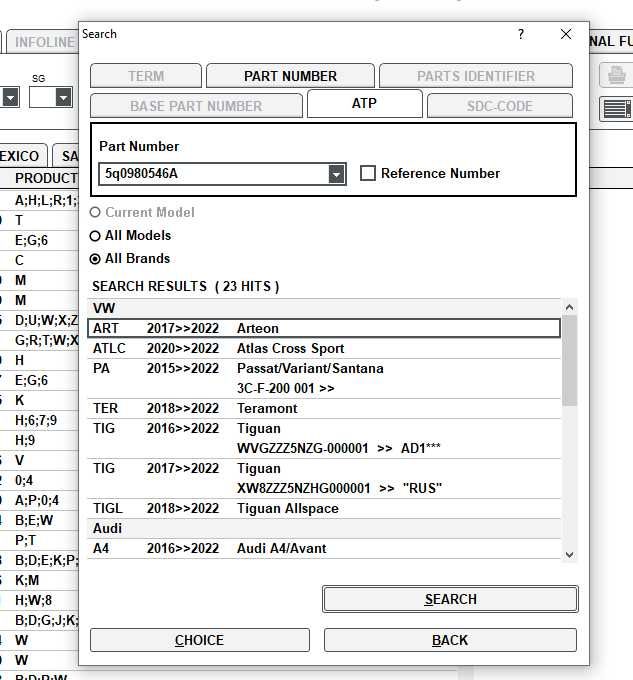Click into the Part Number input field

click(215, 174)
